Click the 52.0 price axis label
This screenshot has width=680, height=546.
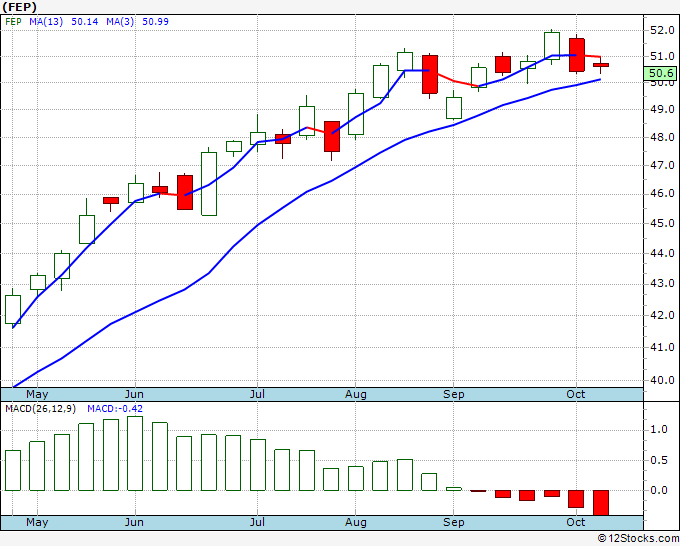pyautogui.click(x=662, y=30)
